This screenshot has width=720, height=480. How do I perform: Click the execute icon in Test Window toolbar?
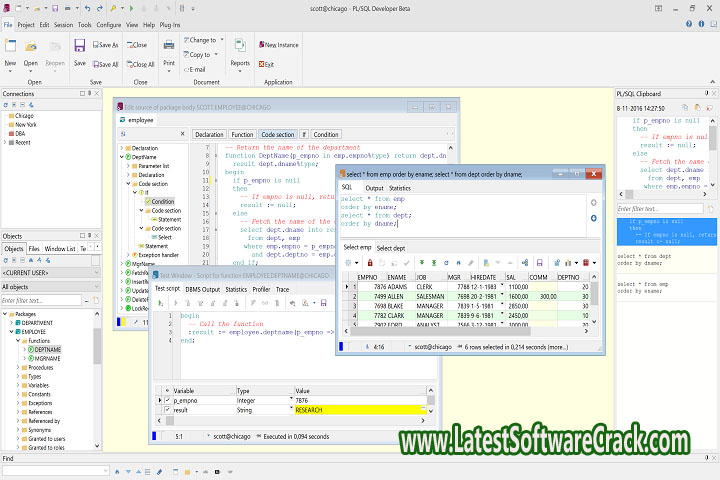point(160,303)
